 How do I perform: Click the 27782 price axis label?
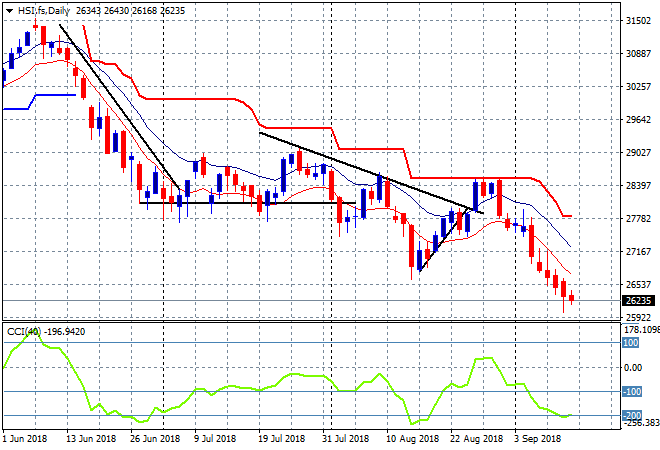(638, 218)
